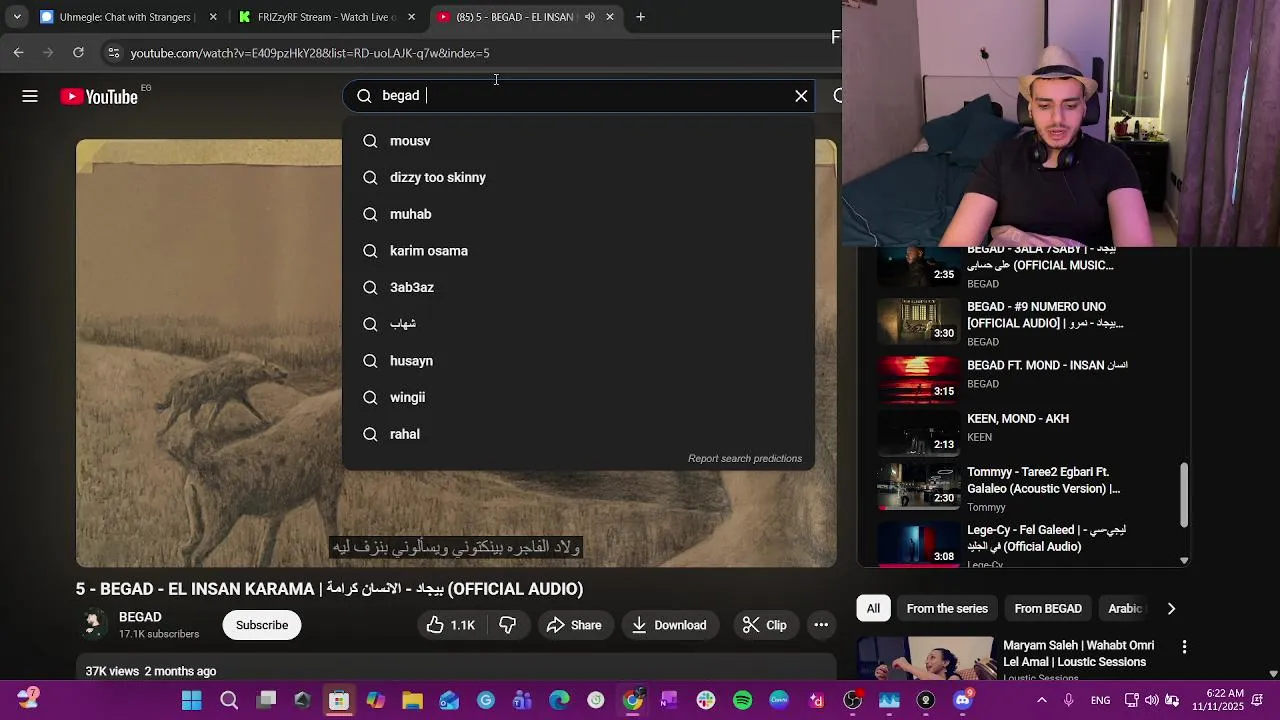Screen dimensions: 1280x720
Task: Click the playlist panel scrollbar thumb
Action: tap(1184, 494)
